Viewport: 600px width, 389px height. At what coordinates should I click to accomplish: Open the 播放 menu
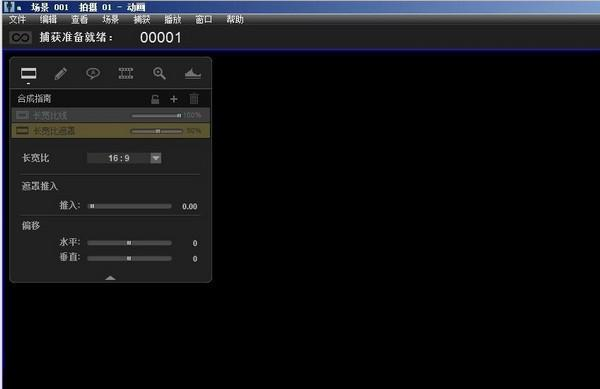coord(173,20)
